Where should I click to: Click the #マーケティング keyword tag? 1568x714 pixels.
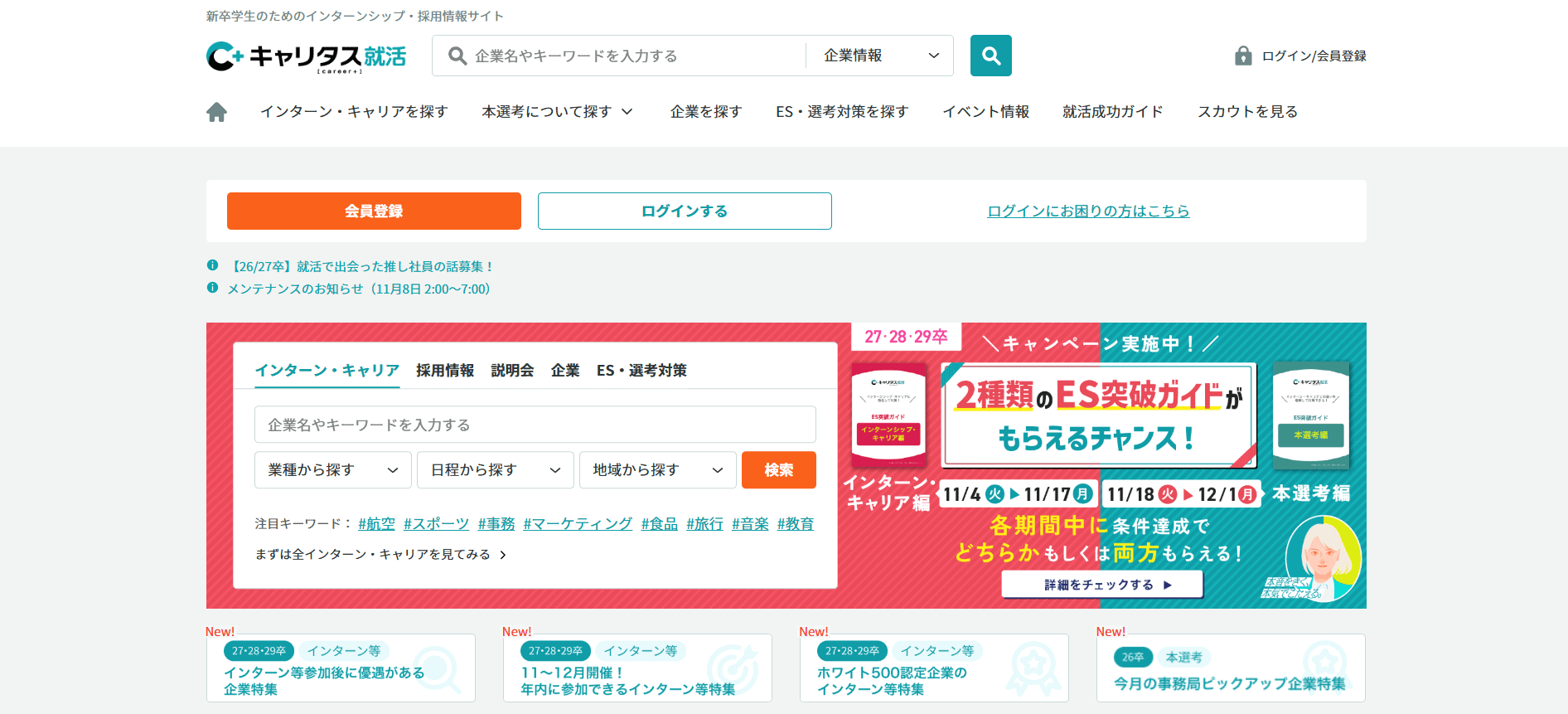pos(578,524)
